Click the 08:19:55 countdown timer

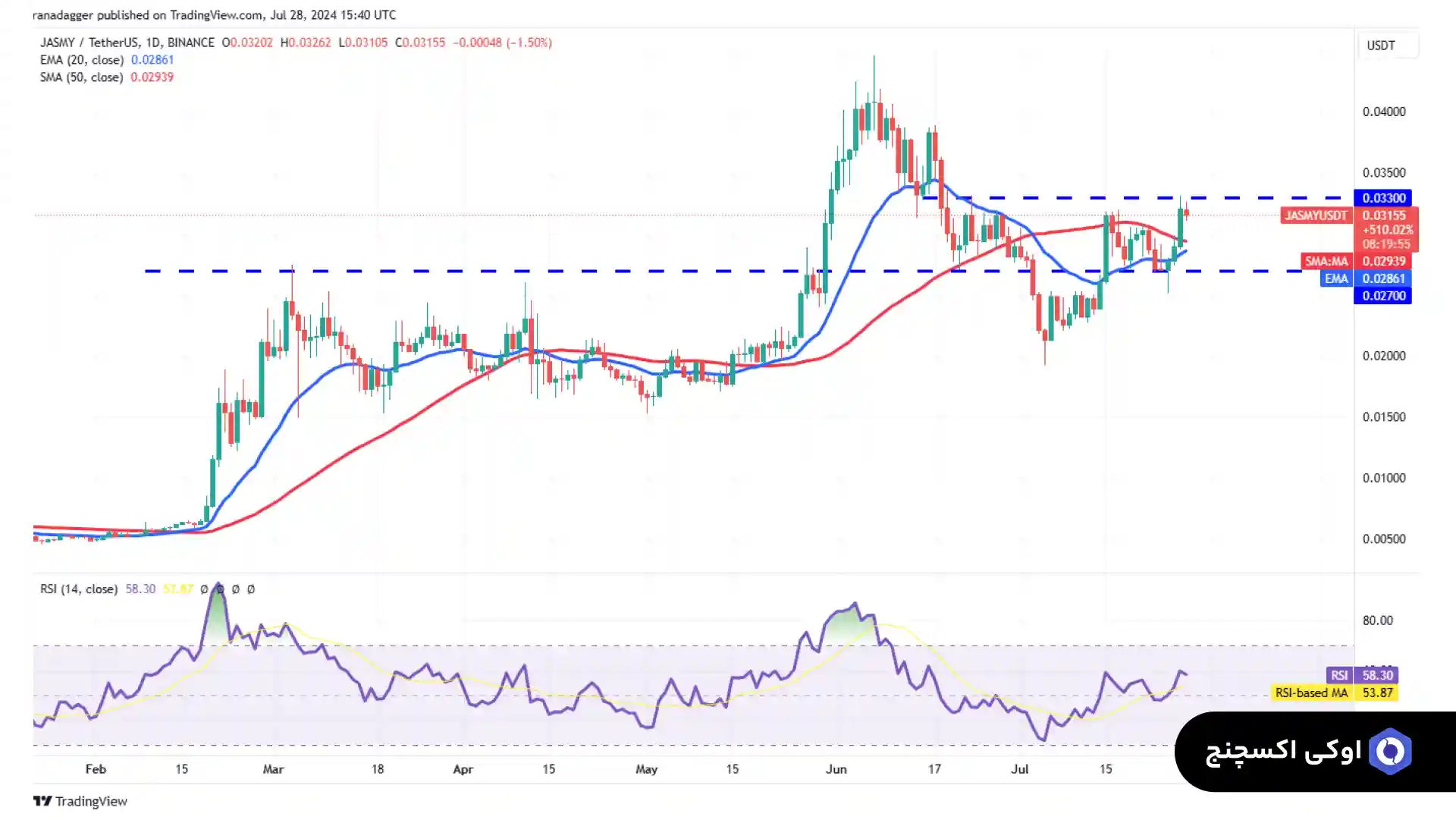tap(1387, 244)
